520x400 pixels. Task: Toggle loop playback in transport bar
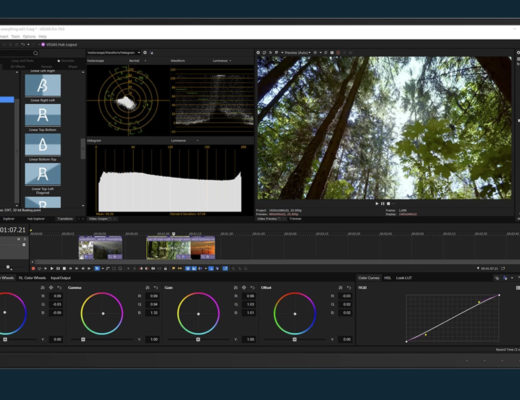point(39,268)
